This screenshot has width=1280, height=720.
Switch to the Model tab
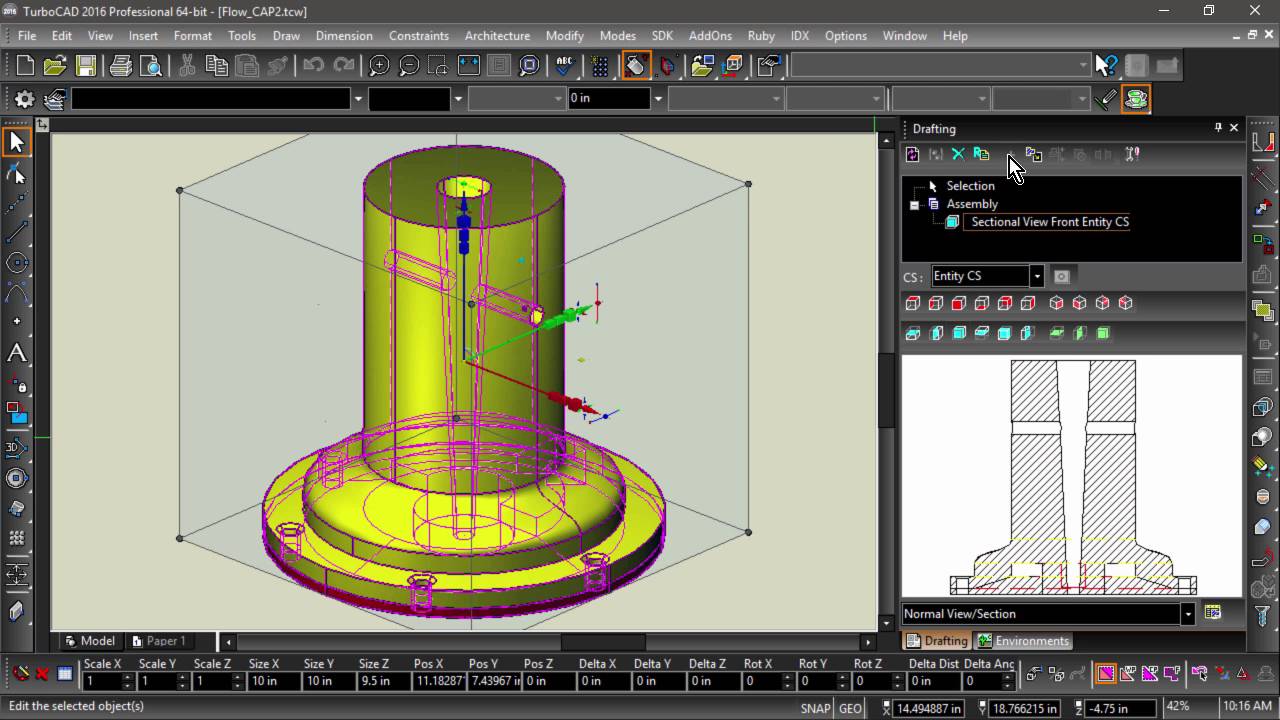(90, 641)
